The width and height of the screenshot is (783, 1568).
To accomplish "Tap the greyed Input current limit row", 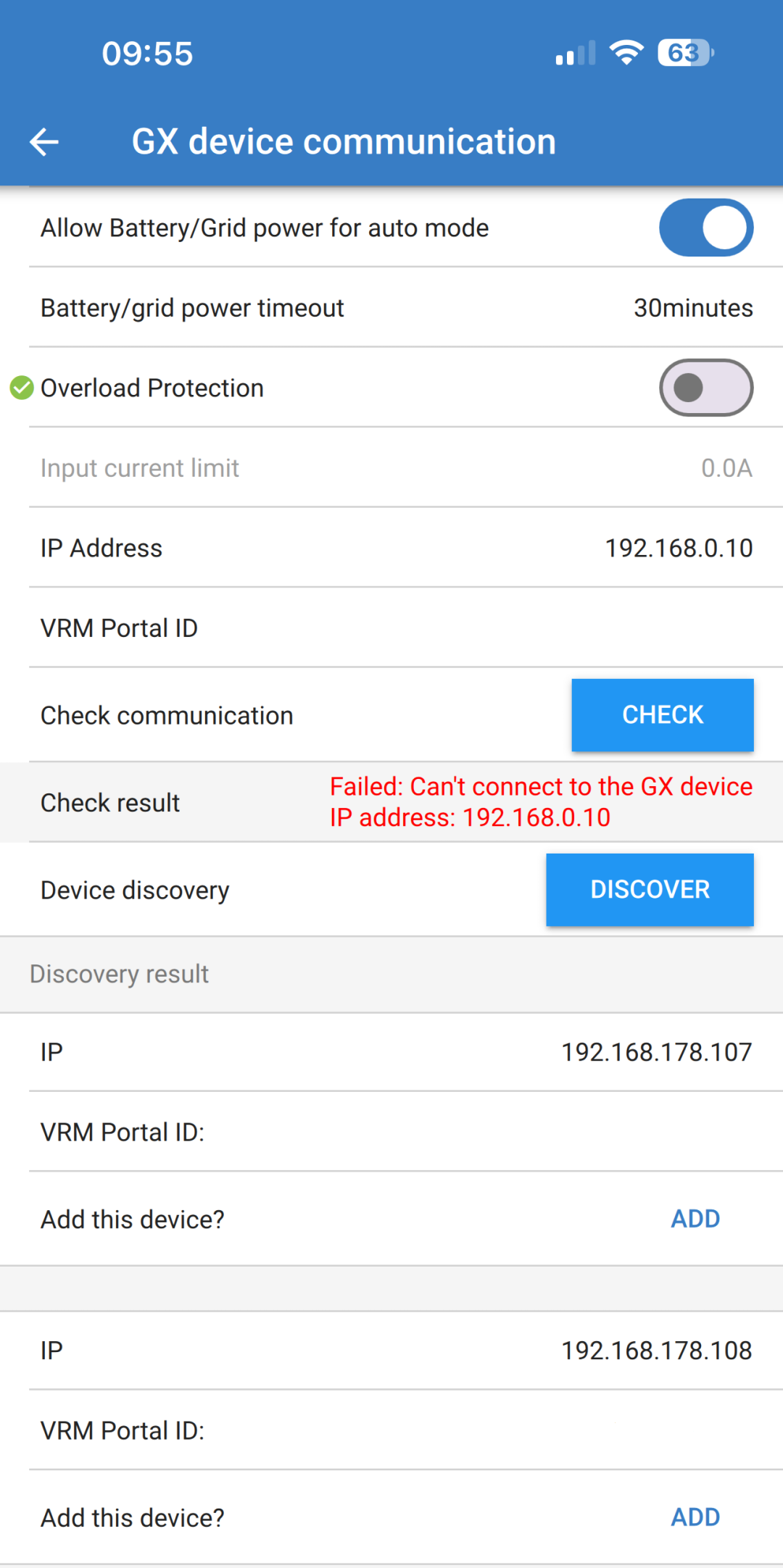I will pyautogui.click(x=391, y=467).
